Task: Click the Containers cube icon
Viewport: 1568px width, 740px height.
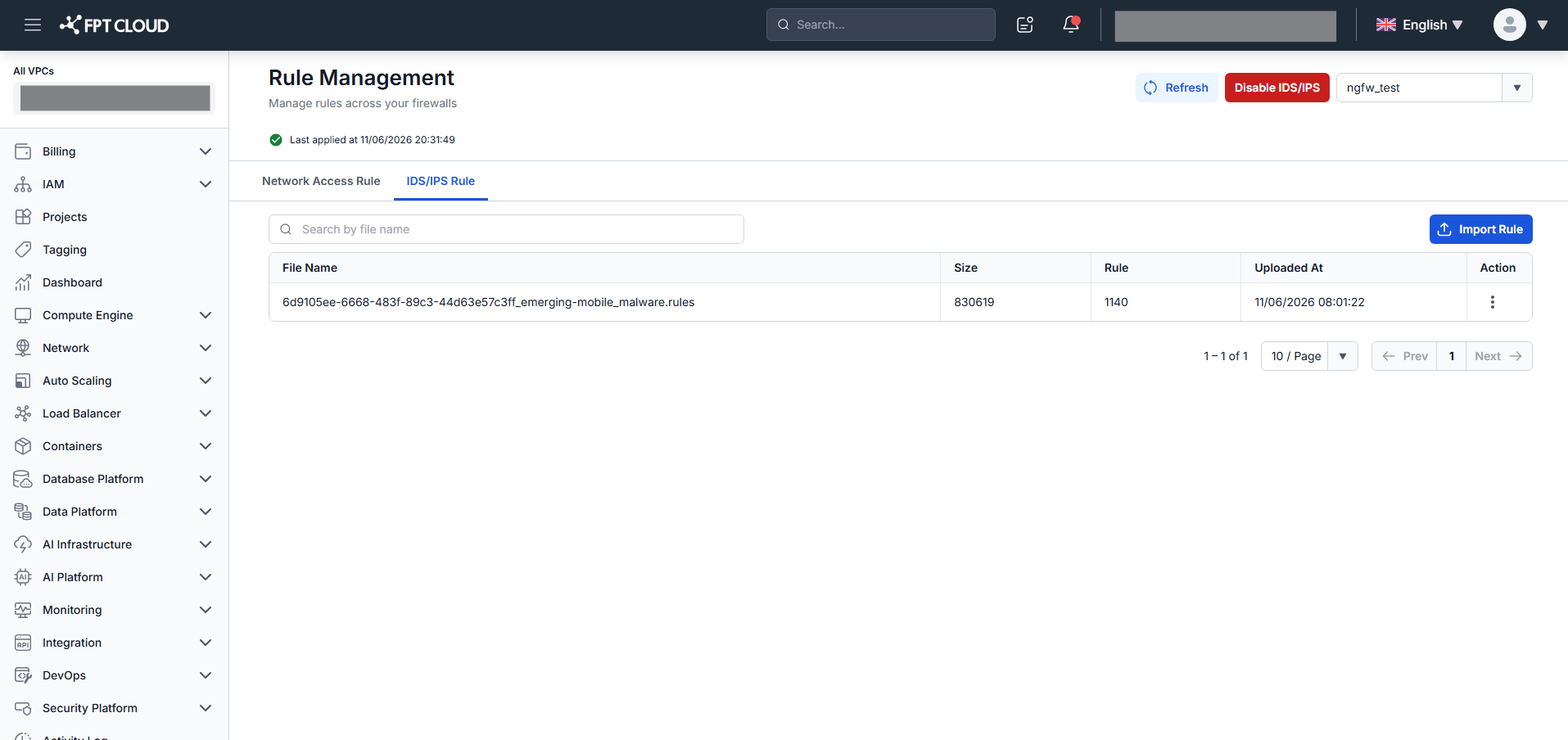Action: point(23,446)
